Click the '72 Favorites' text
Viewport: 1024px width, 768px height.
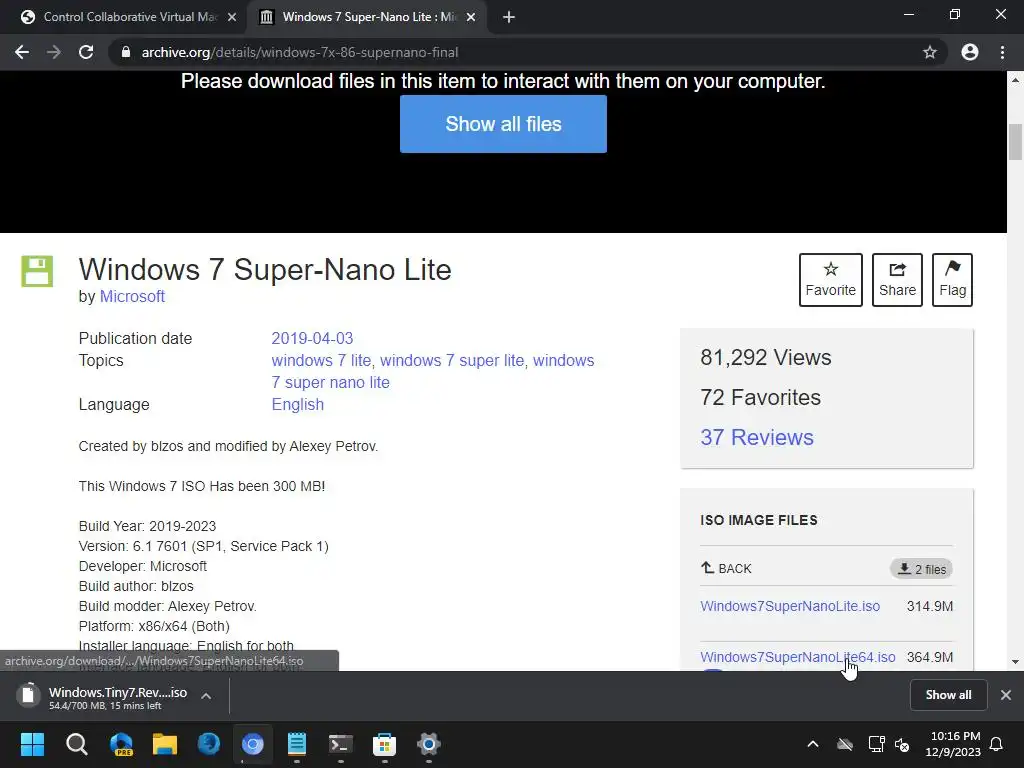point(760,397)
